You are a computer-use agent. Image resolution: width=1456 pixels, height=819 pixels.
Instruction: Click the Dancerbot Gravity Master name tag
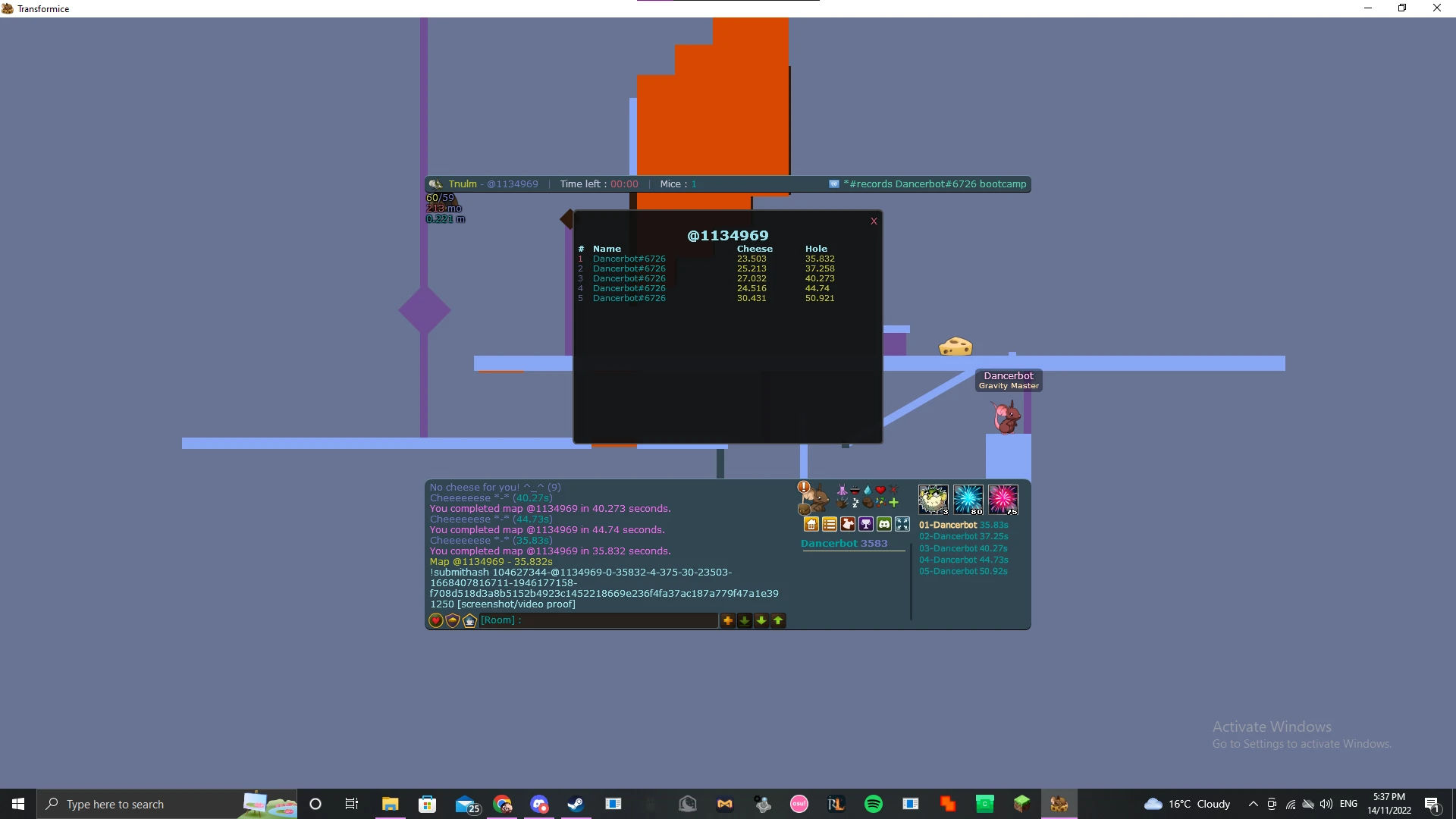pos(1009,380)
